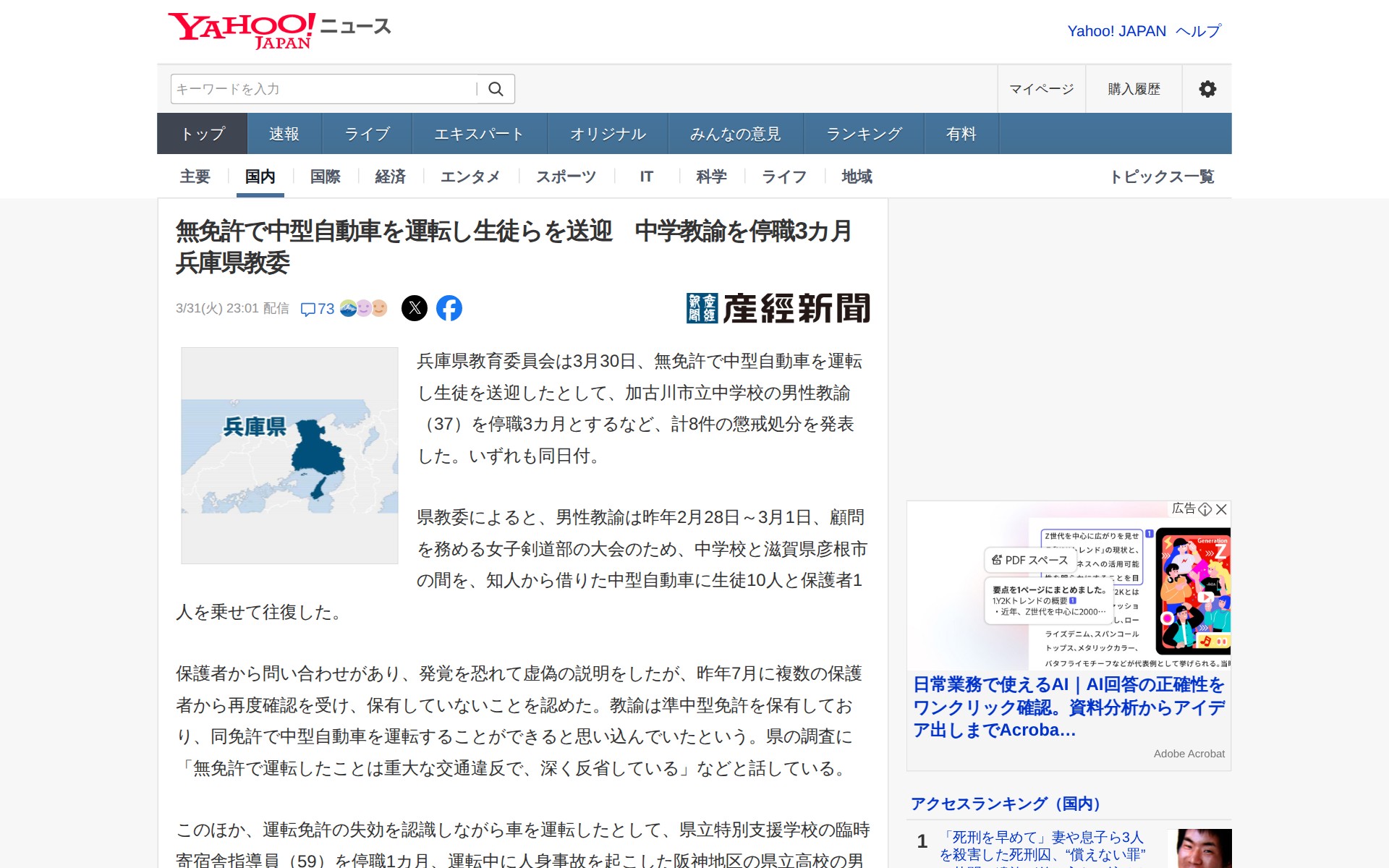Image resolution: width=1389 pixels, height=868 pixels.
Task: Close the Adobe Acrobat ad
Action: tap(1222, 509)
